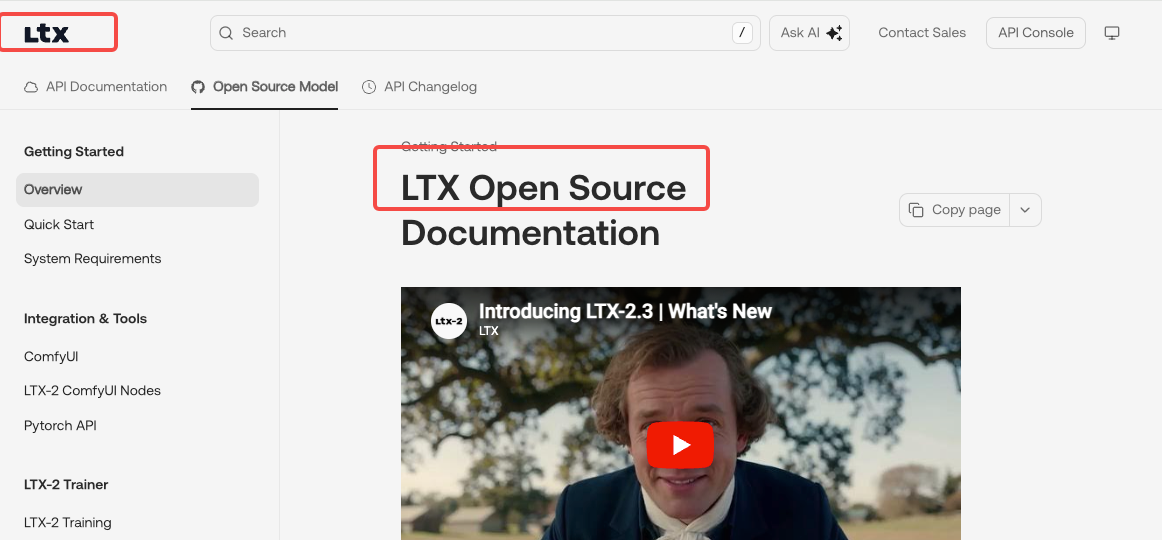Click the copy icon in Copy page
Screen dimensions: 1162x540
pyautogui.click(x=917, y=210)
